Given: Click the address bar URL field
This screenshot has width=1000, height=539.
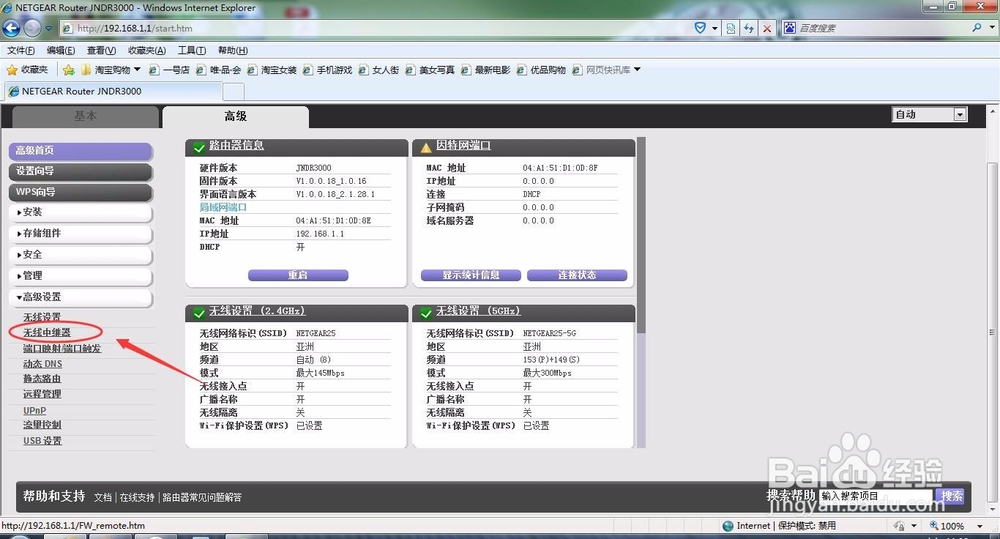Looking at the screenshot, I should [376, 28].
